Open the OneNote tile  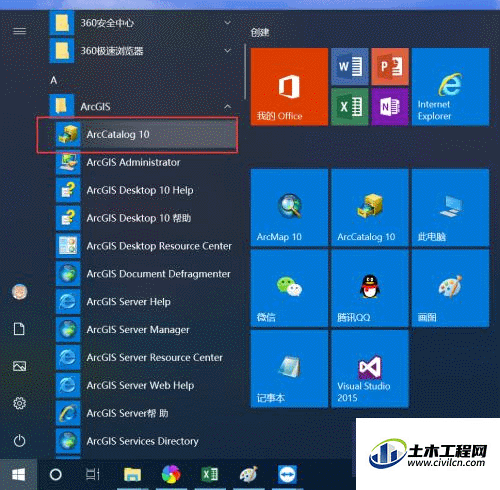[x=390, y=107]
